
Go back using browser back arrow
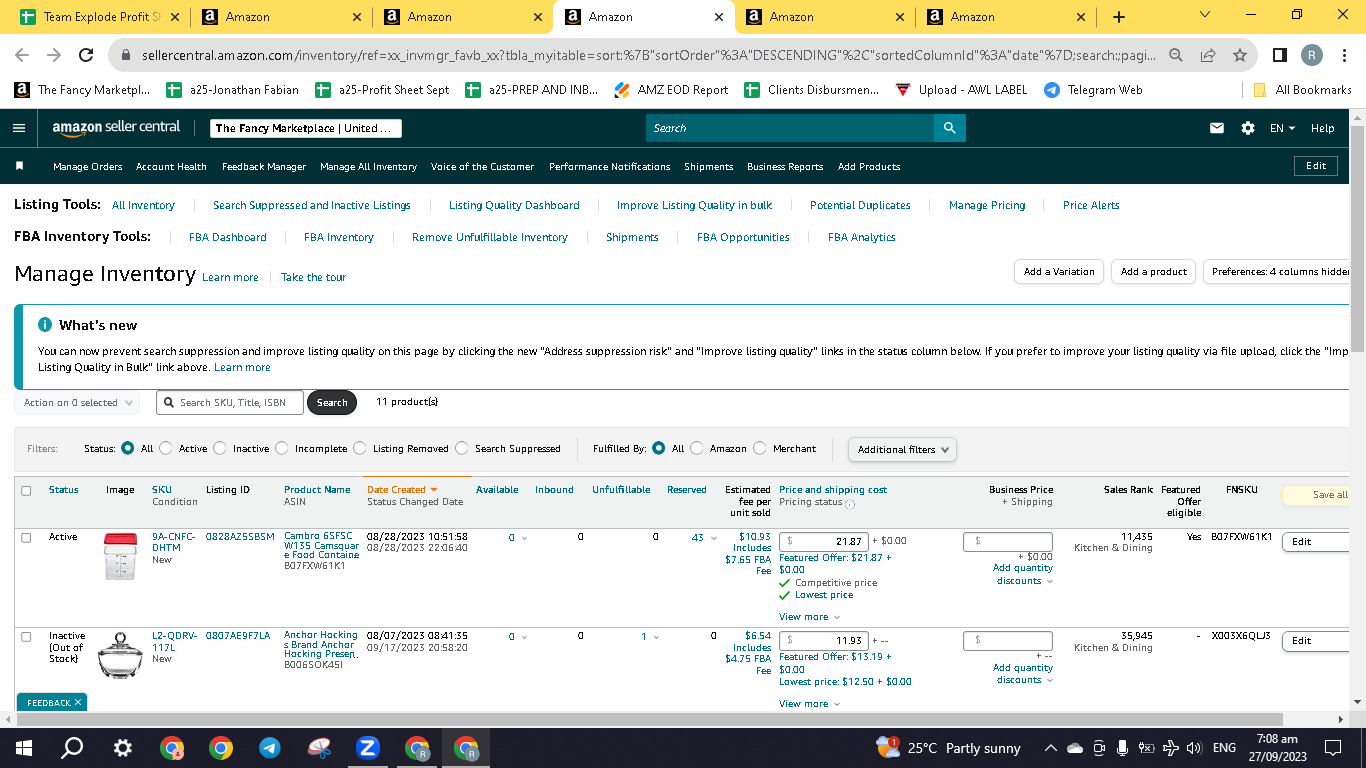tap(22, 55)
